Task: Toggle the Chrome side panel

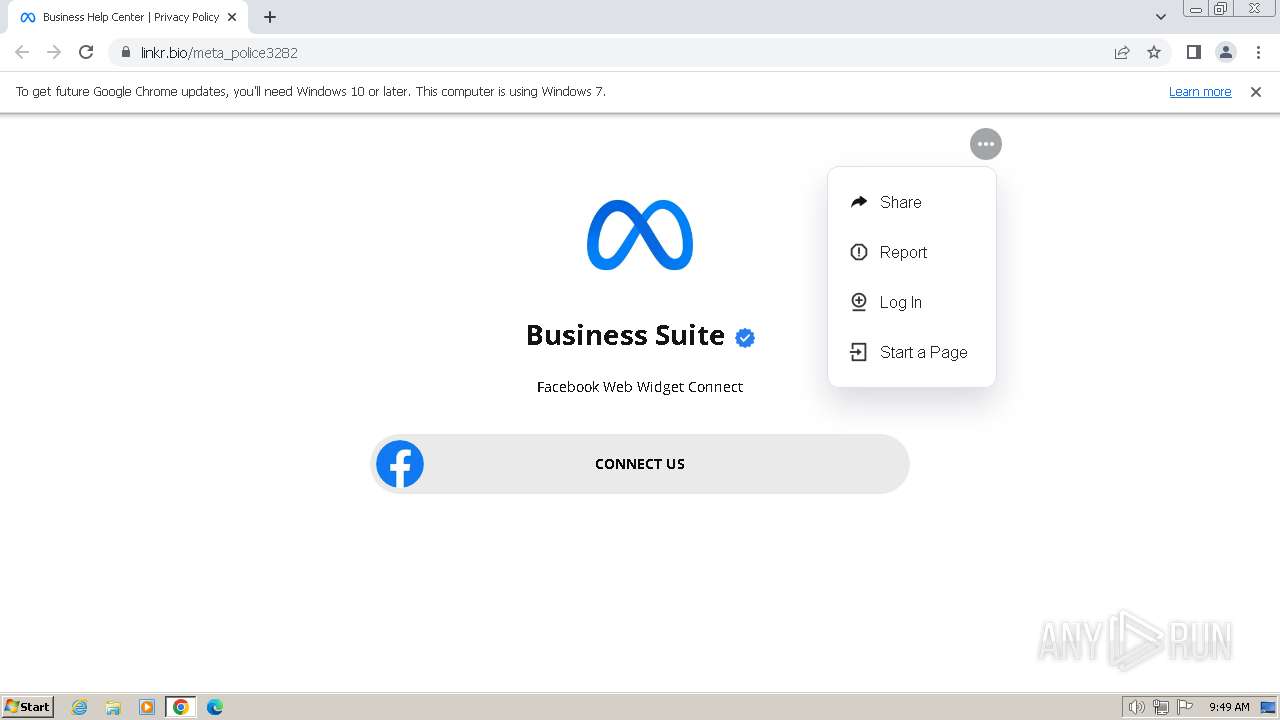Action: (1194, 52)
